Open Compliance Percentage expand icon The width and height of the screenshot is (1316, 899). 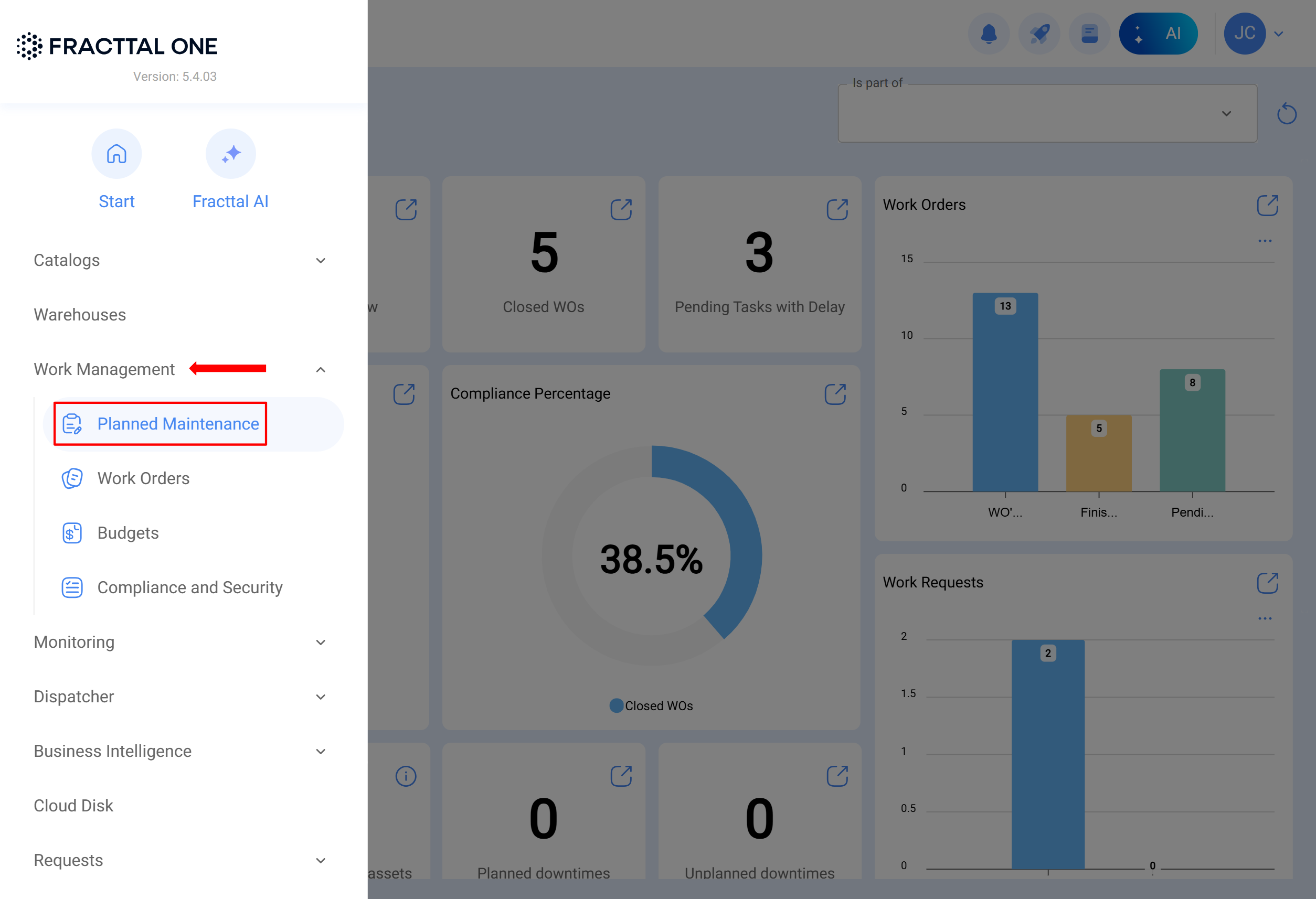click(x=835, y=394)
